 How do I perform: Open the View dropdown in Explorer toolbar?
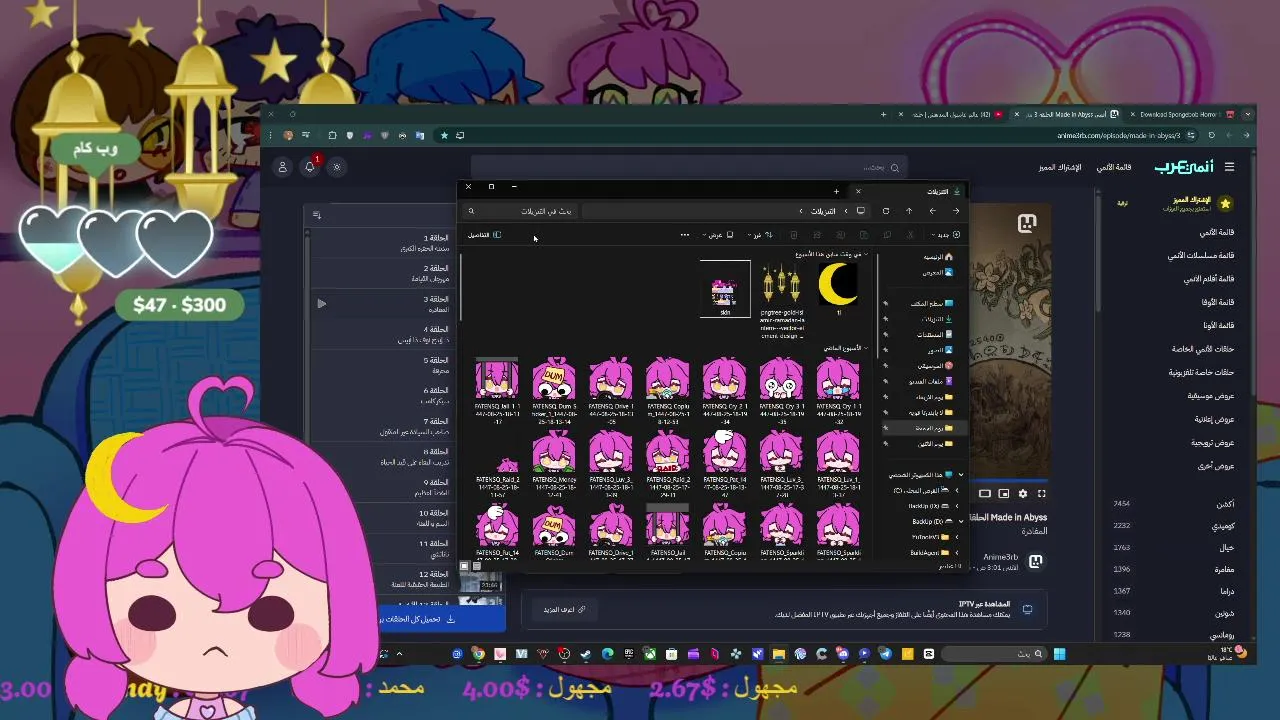(x=717, y=235)
